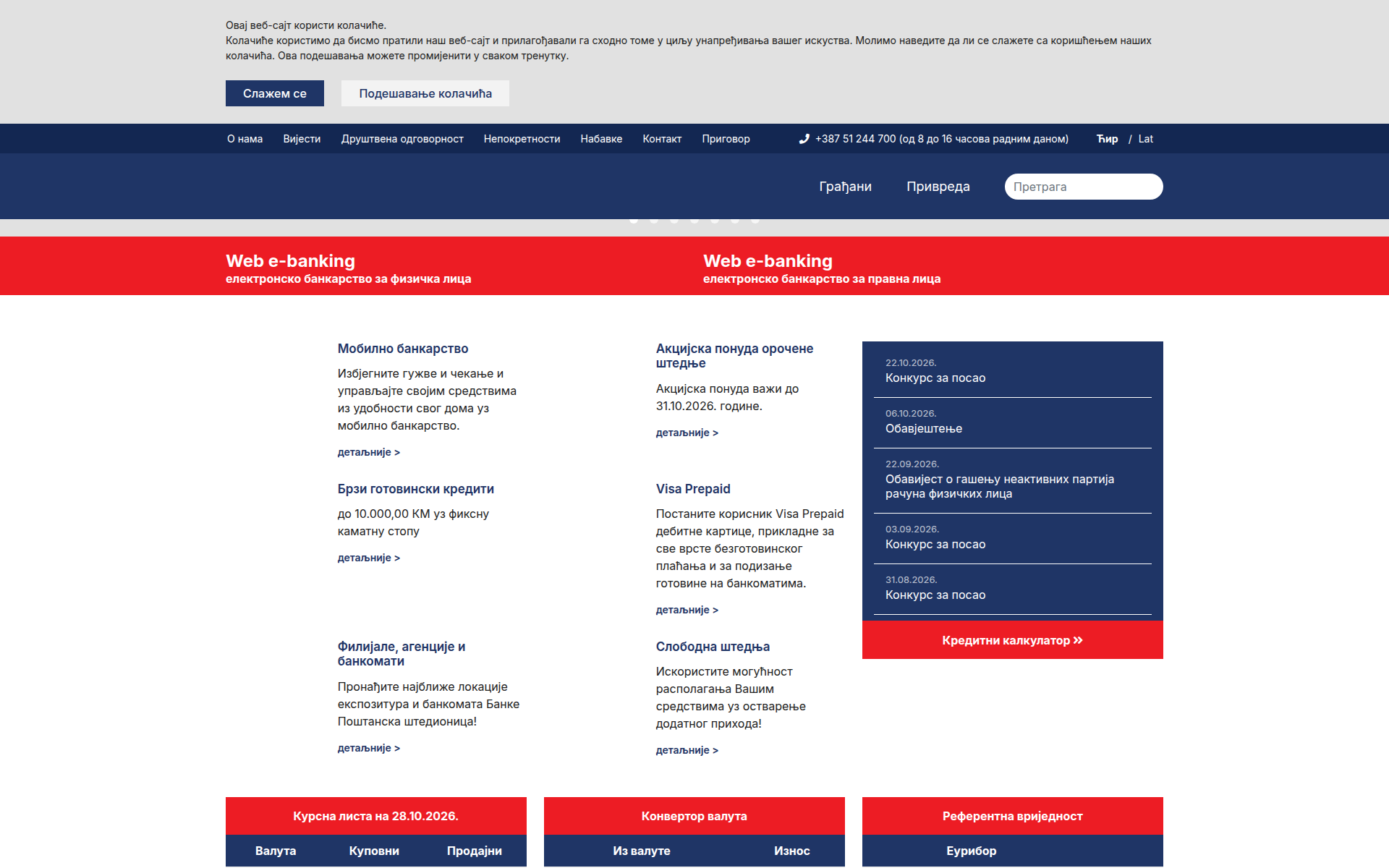
Task: Open Контакт page link
Action: (x=662, y=139)
